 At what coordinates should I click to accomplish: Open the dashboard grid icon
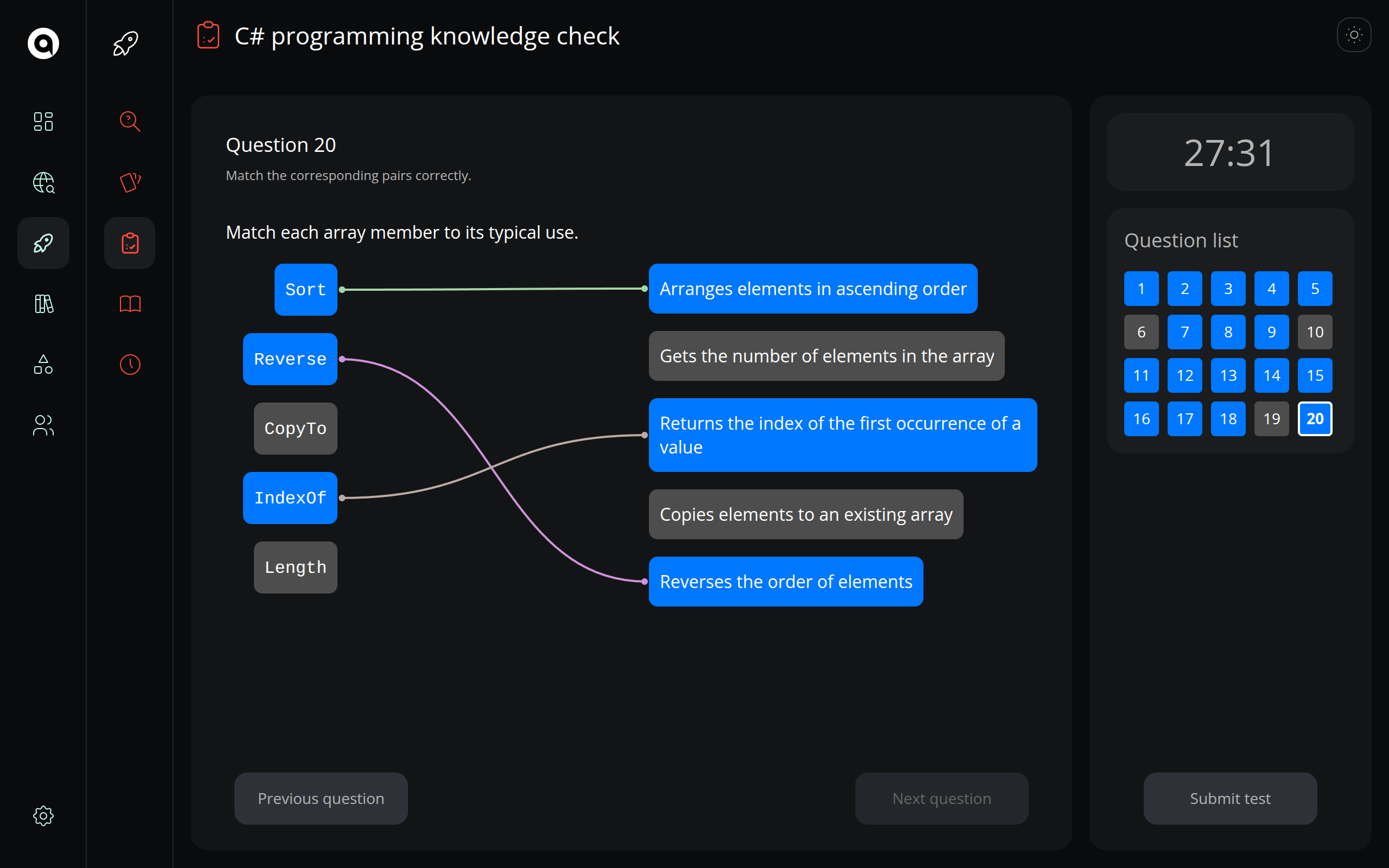tap(43, 121)
